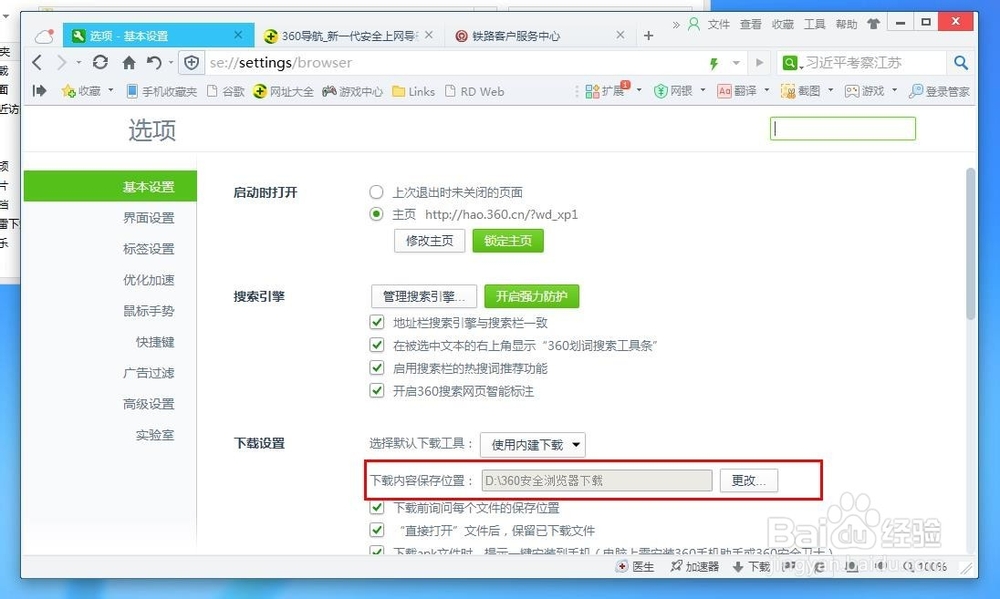Click the options search input box
The width and height of the screenshot is (1000, 599).
pyautogui.click(x=842, y=128)
